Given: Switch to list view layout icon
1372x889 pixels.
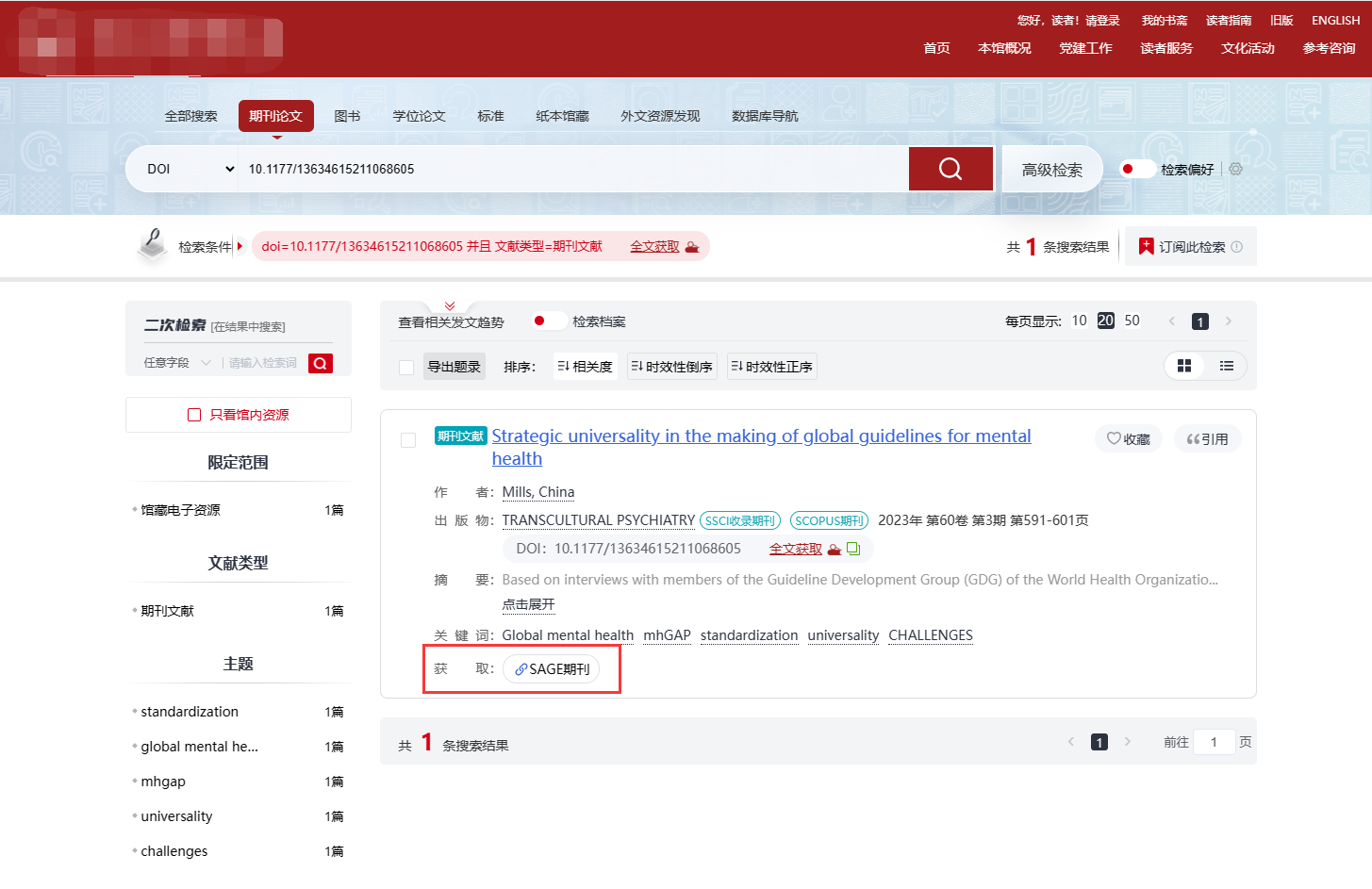Looking at the screenshot, I should click(x=1226, y=366).
